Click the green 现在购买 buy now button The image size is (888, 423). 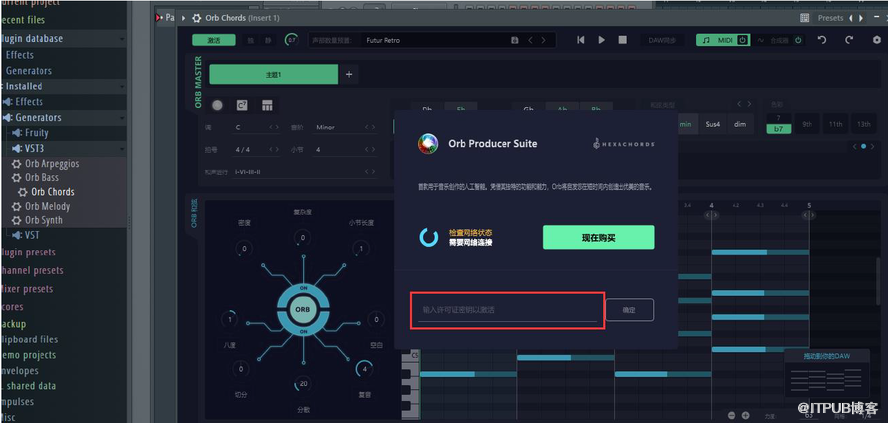598,237
